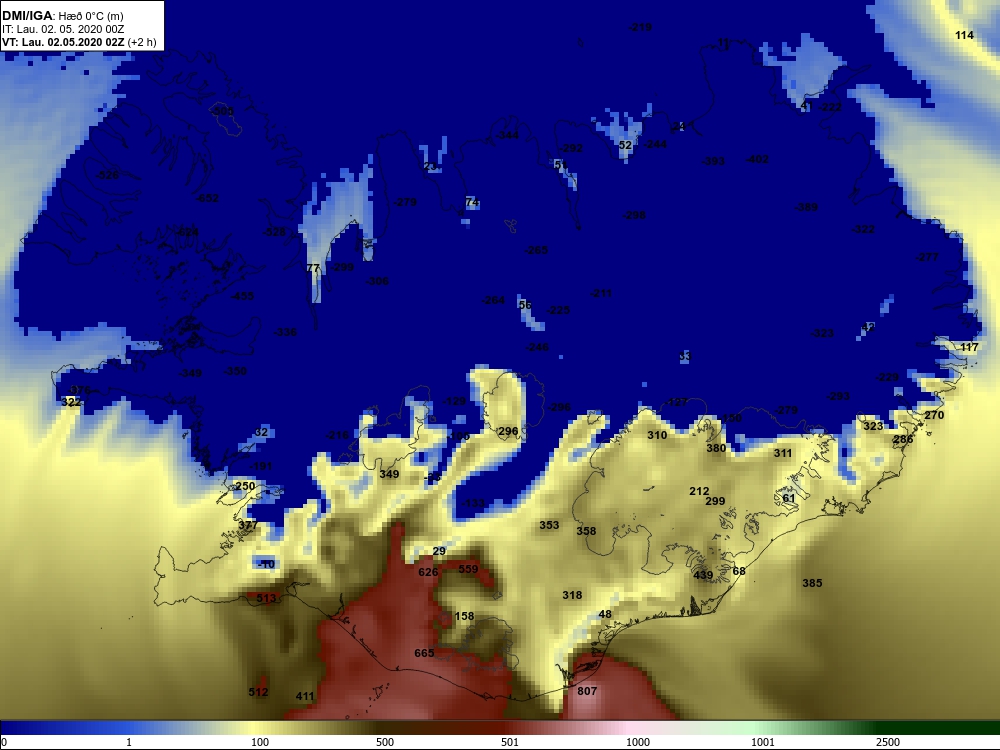
Task: Click the 'DMI/IGA: Hæð 0°C (m)' title text
Action: (62, 16)
